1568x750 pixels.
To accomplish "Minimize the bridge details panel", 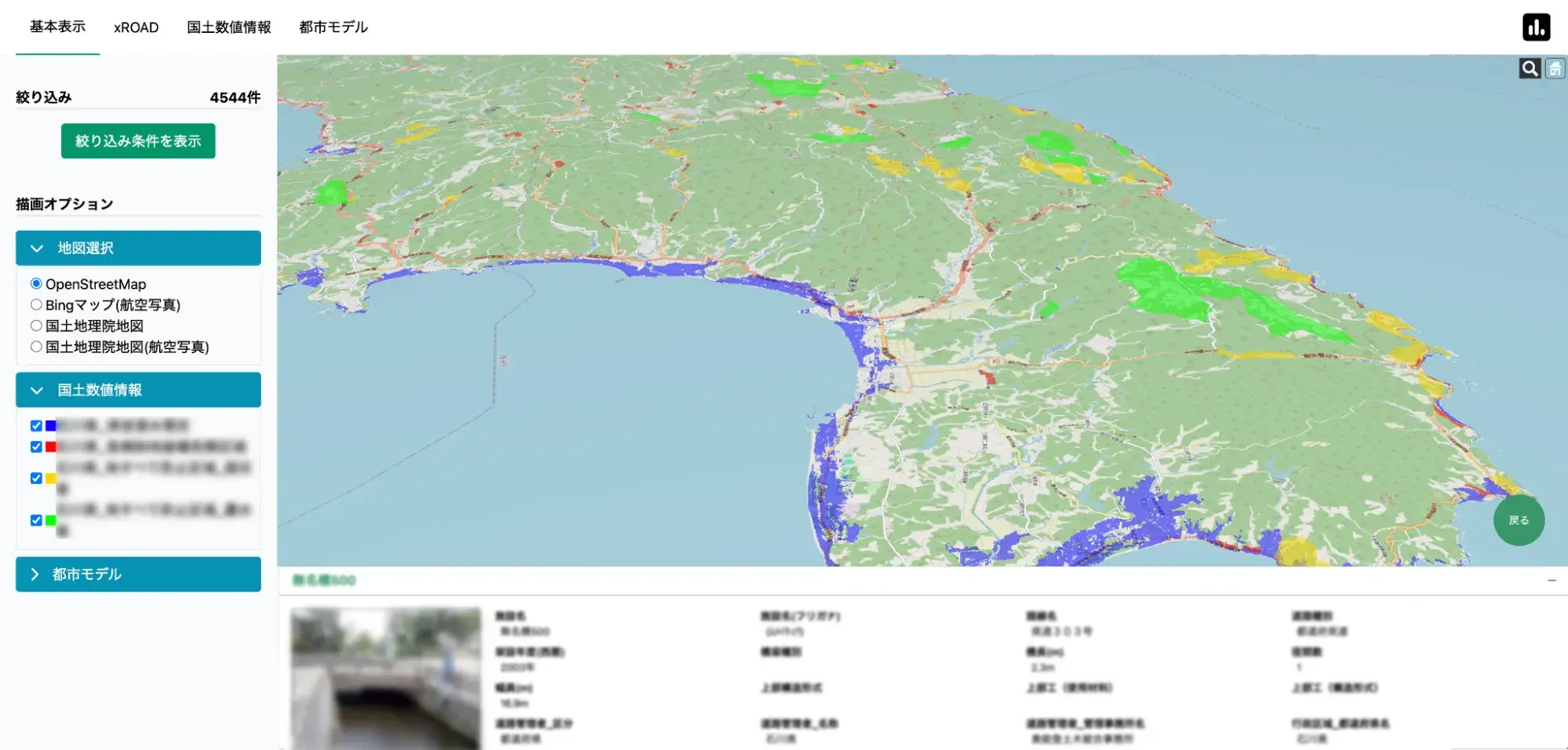I will 1551,581.
